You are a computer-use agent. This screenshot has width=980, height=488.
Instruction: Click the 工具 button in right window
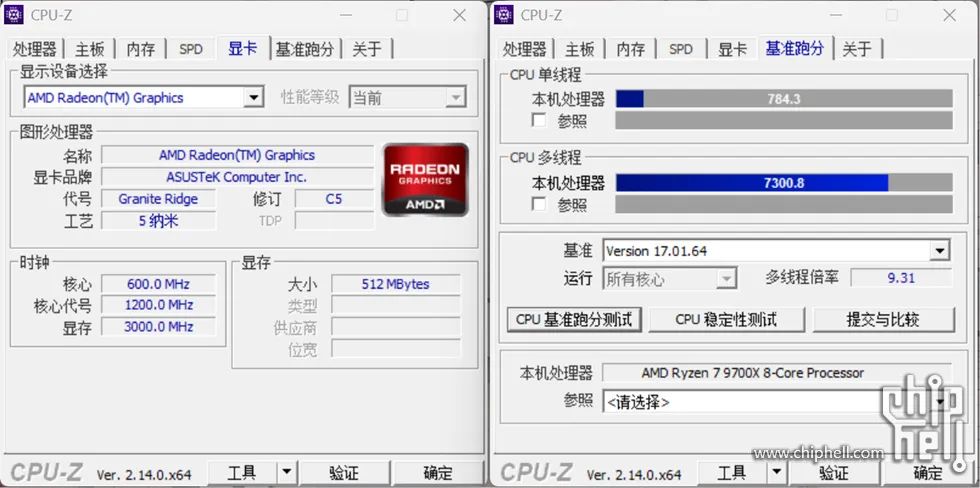pyautogui.click(x=731, y=472)
